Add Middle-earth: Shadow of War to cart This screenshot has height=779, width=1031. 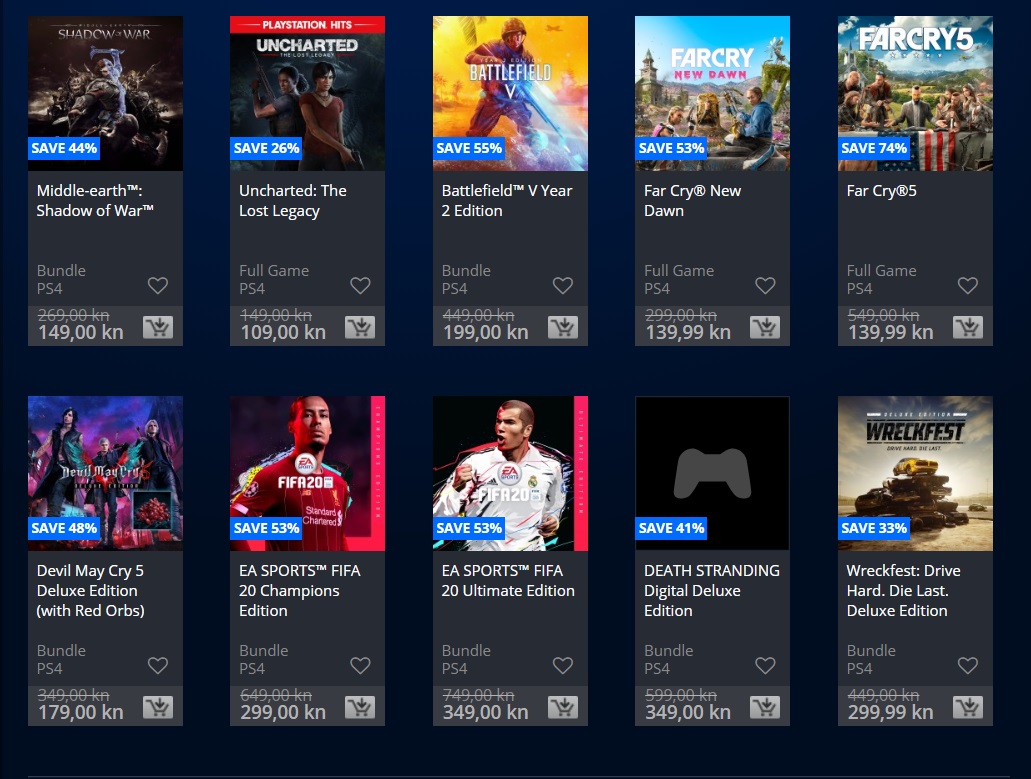click(158, 327)
